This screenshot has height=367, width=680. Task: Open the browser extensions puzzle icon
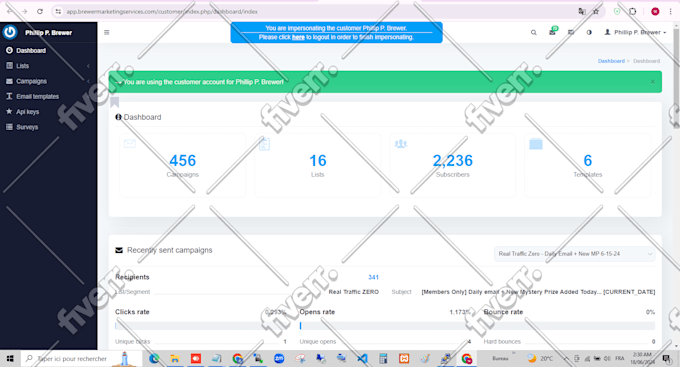click(633, 12)
